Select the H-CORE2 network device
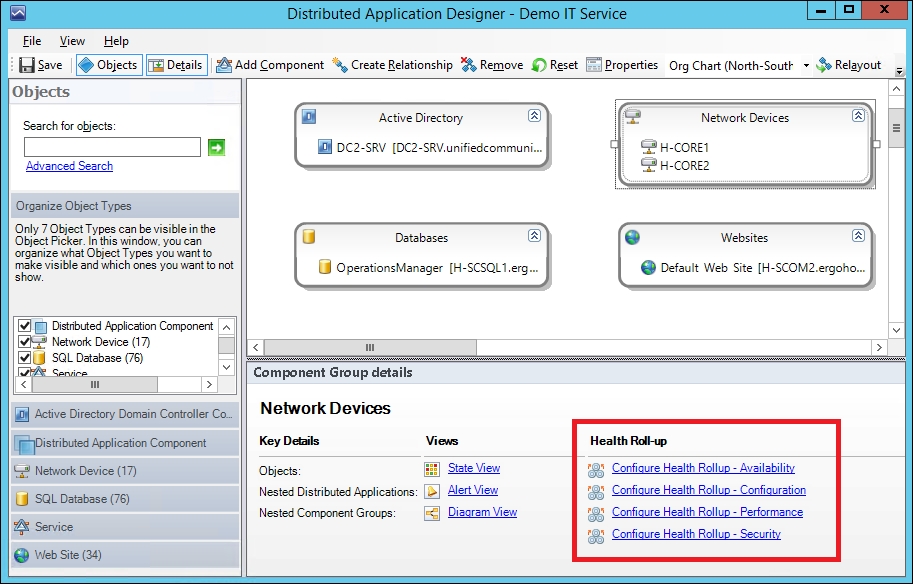913x584 pixels. pyautogui.click(x=675, y=165)
